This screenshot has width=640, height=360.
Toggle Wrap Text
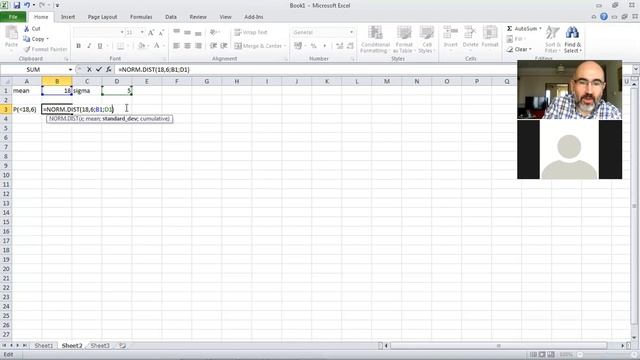(251, 32)
